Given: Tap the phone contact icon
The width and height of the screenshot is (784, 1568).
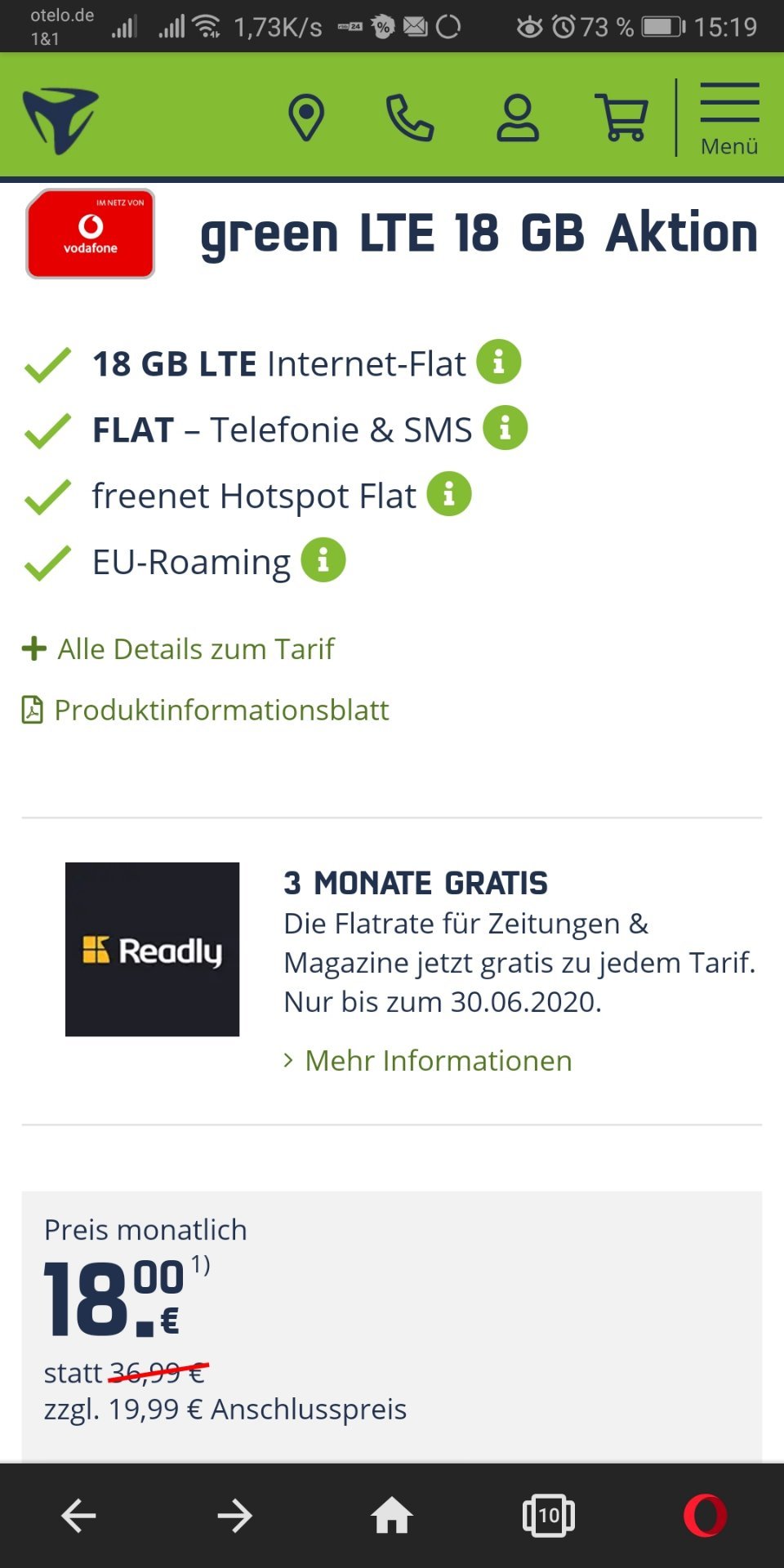Looking at the screenshot, I should point(409,118).
